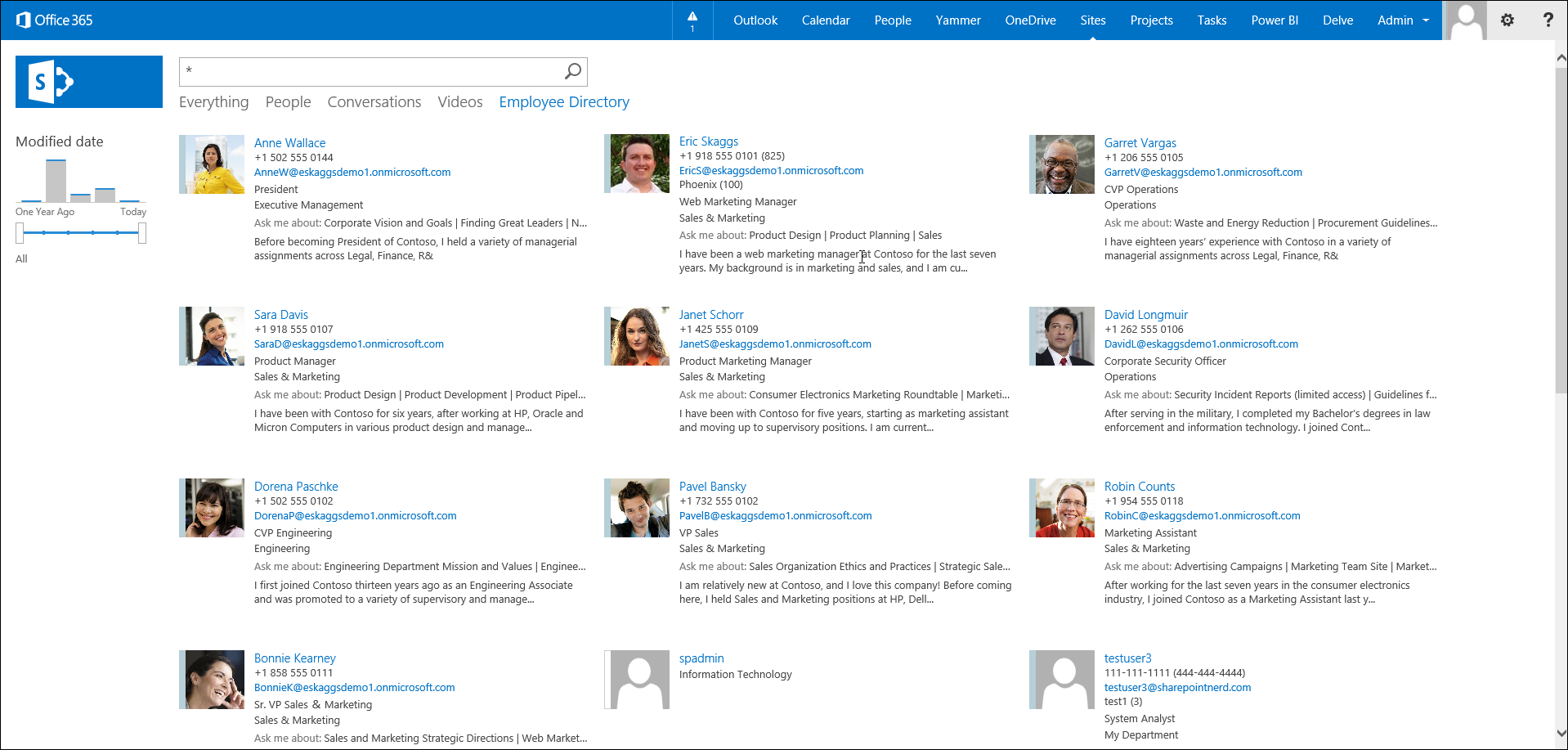Click Robin Counts's profile photo
The width and height of the screenshot is (1568, 750).
(1062, 508)
